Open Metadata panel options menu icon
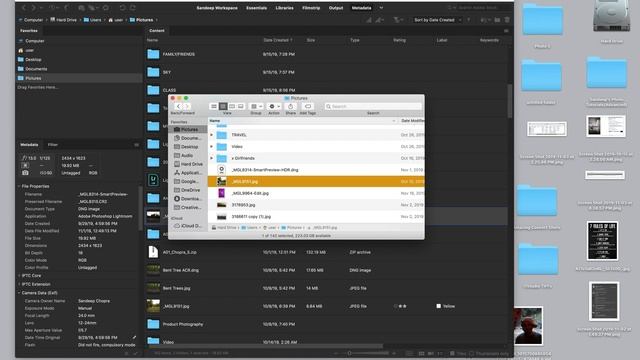Viewport: 640px width, 360px height. (x=136, y=144)
